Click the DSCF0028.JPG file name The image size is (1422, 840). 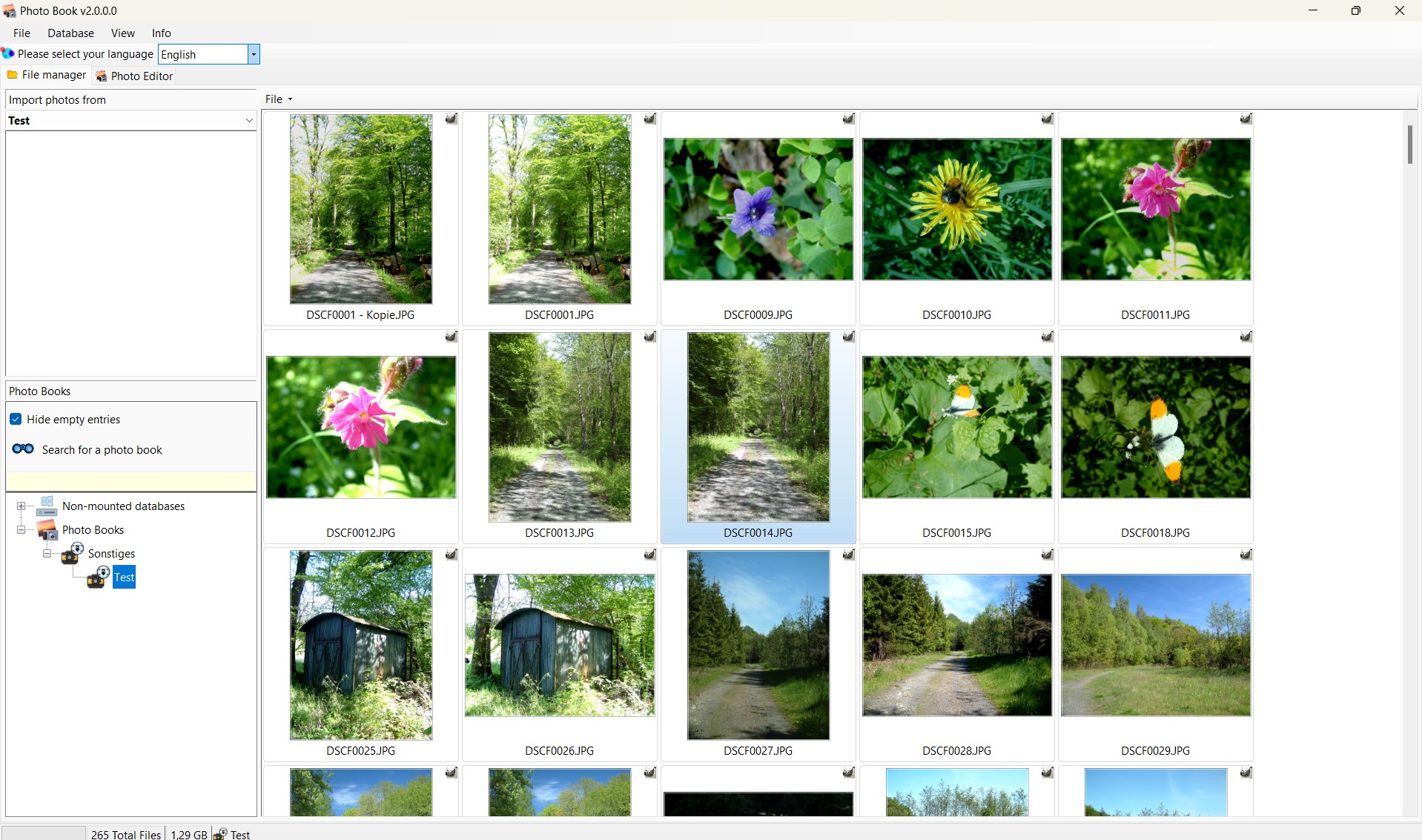[x=956, y=751]
